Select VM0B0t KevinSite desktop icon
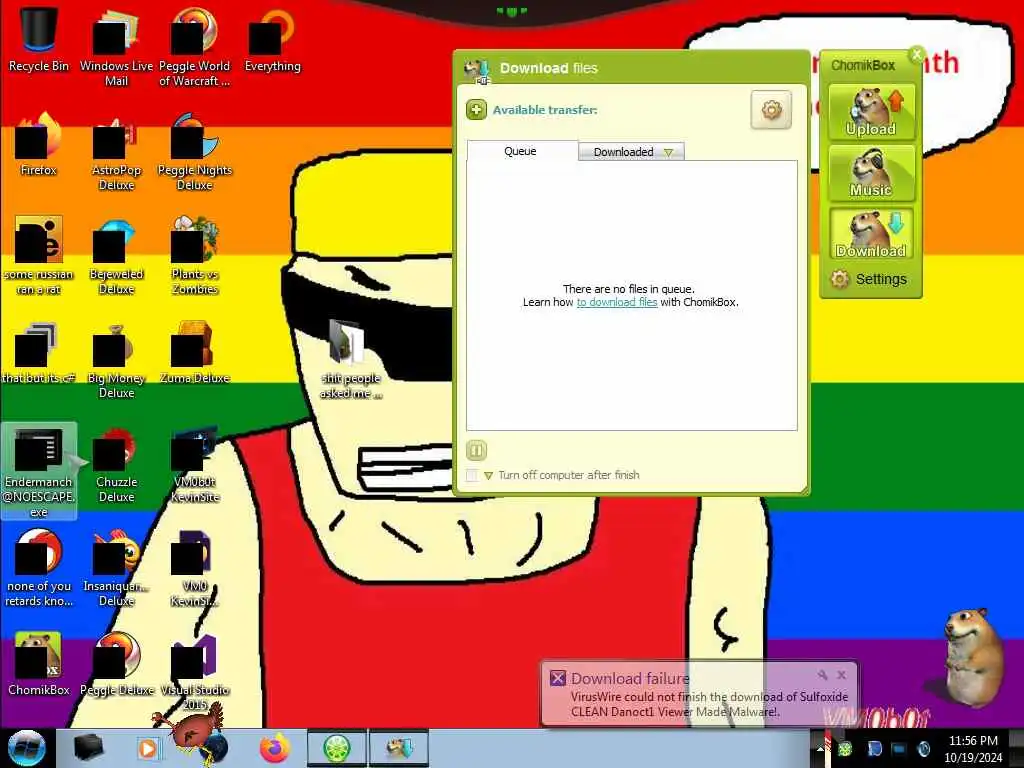Viewport: 1024px width, 768px height. point(195,464)
